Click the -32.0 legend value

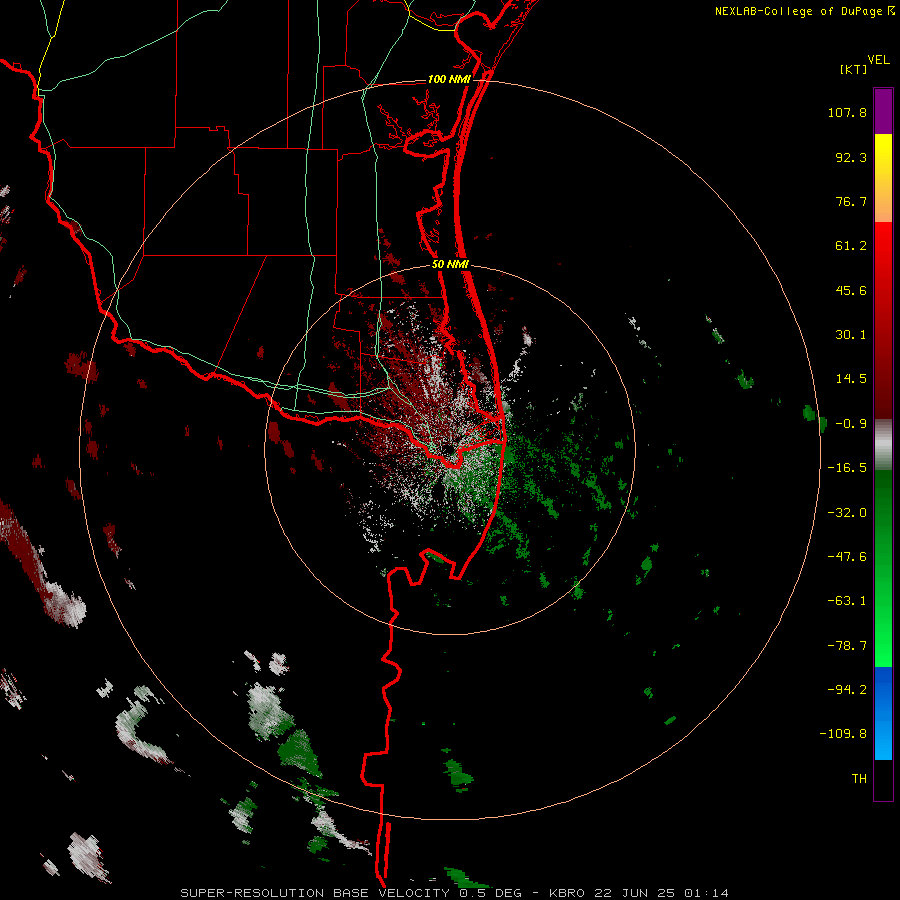tap(847, 513)
